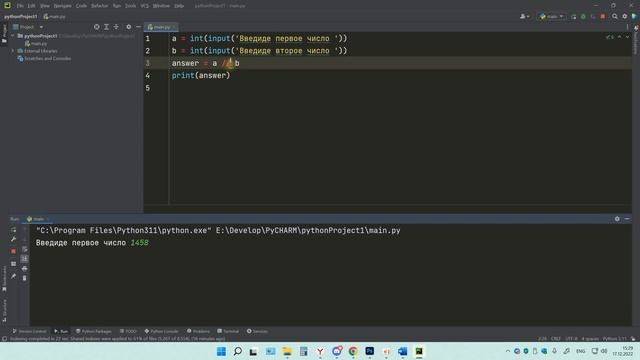The height and width of the screenshot is (360, 640).
Task: Hide the Run tool window
Action: [x=627, y=219]
